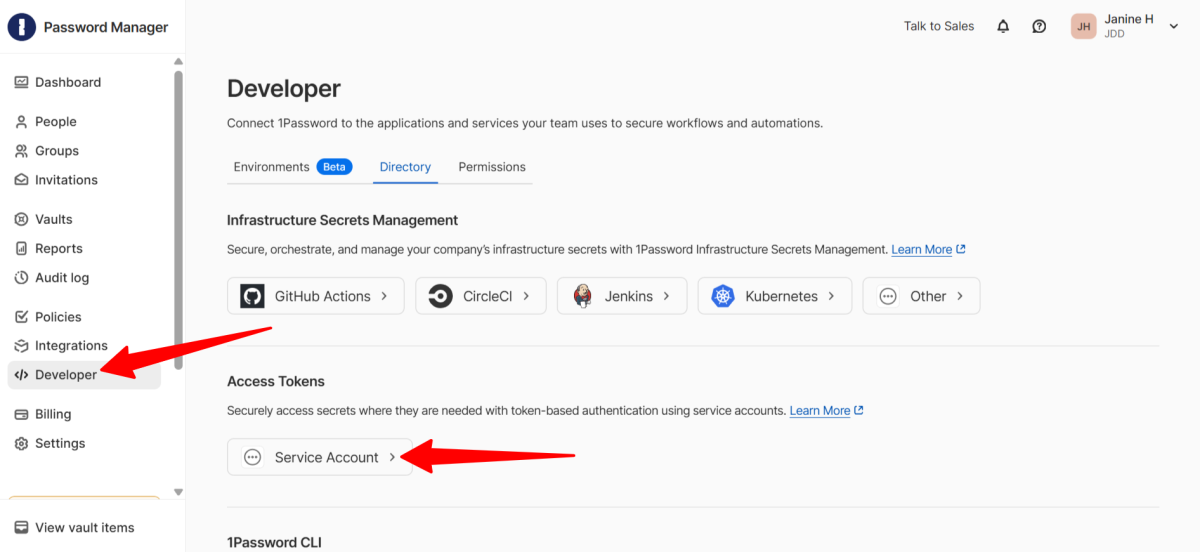Click the Groups icon in sidebar

(21, 151)
